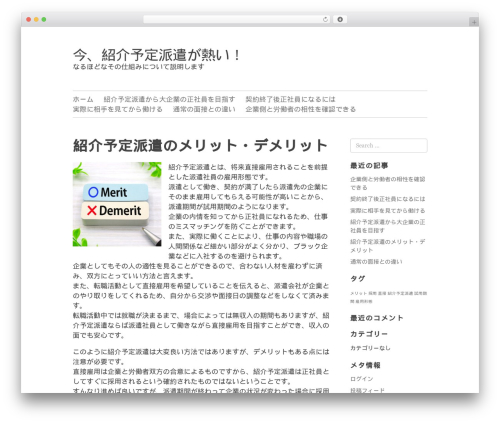This screenshot has width=500, height=423.
Task: Click the 最近のコメント sidebar heading
Action: tap(377, 318)
